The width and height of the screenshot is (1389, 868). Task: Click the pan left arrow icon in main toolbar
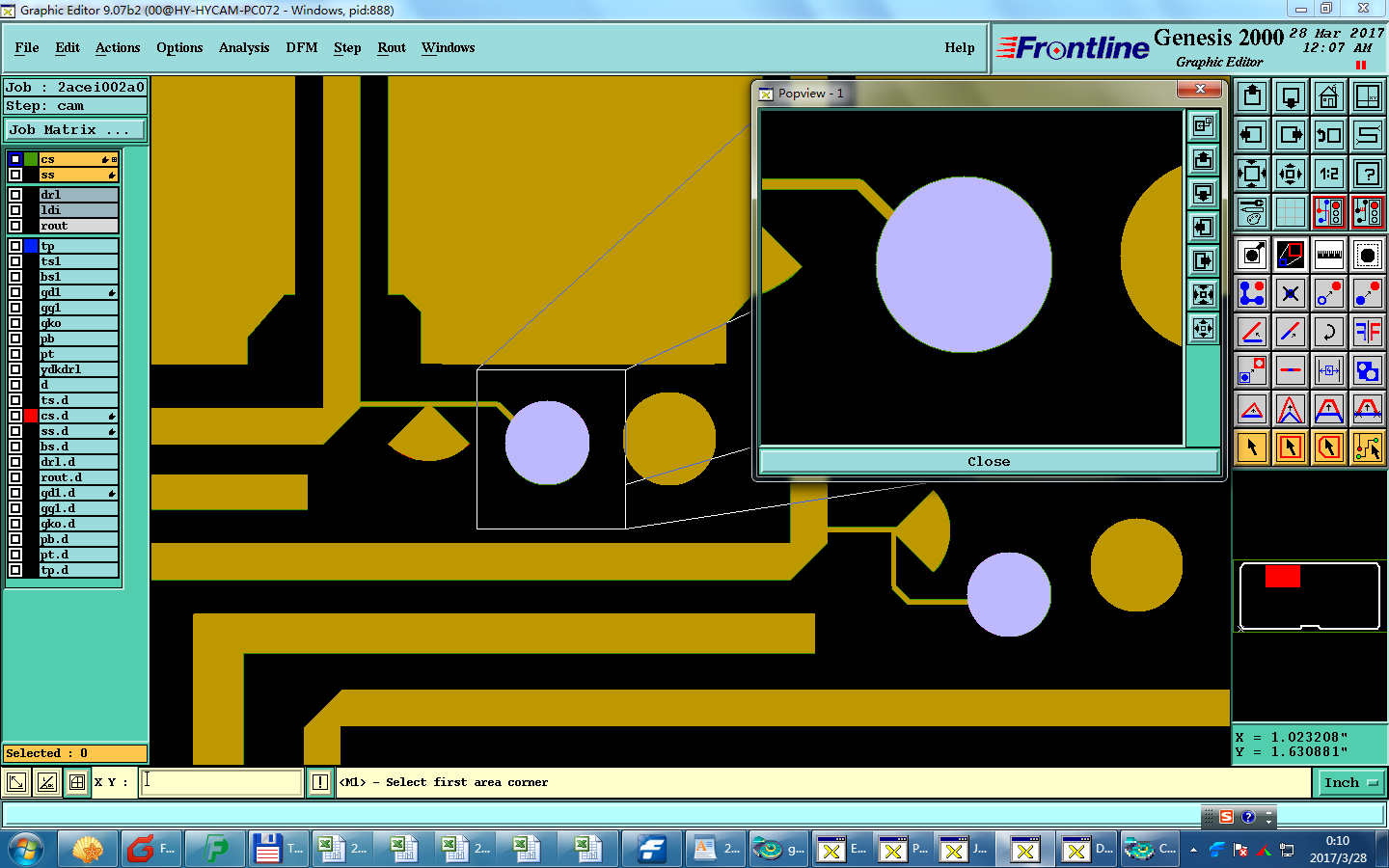pos(1252,135)
